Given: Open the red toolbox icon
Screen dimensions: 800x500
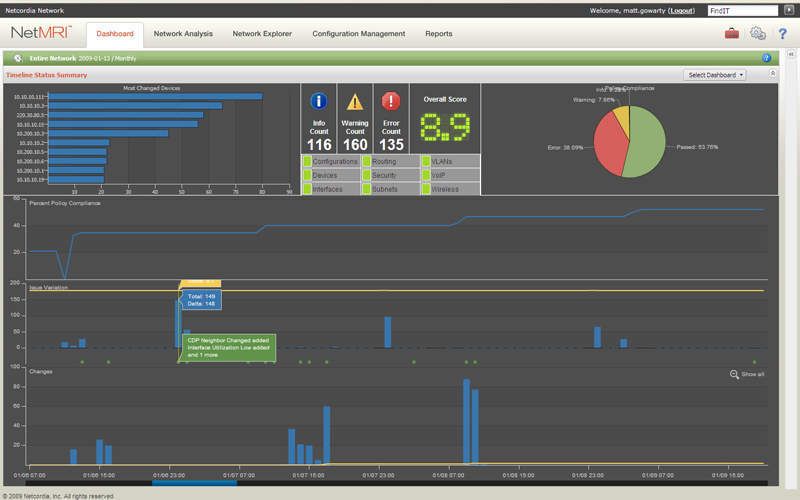Looking at the screenshot, I should click(x=732, y=34).
